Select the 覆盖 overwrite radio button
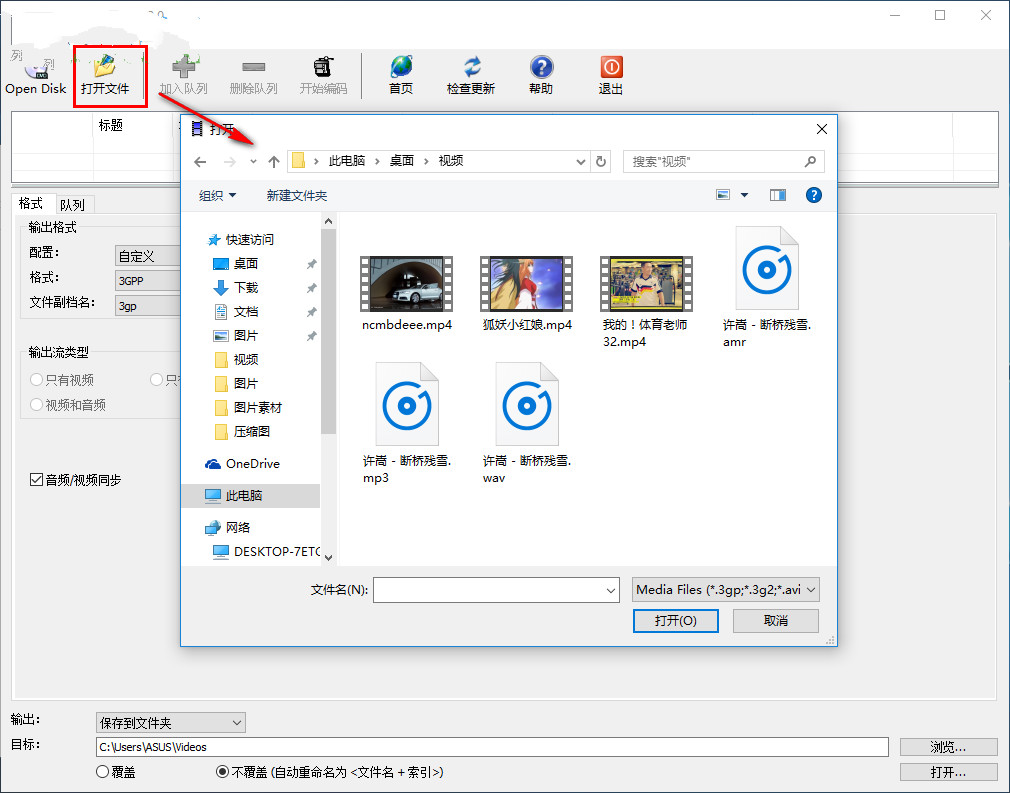Viewport: 1010px width, 793px height. tap(102, 772)
